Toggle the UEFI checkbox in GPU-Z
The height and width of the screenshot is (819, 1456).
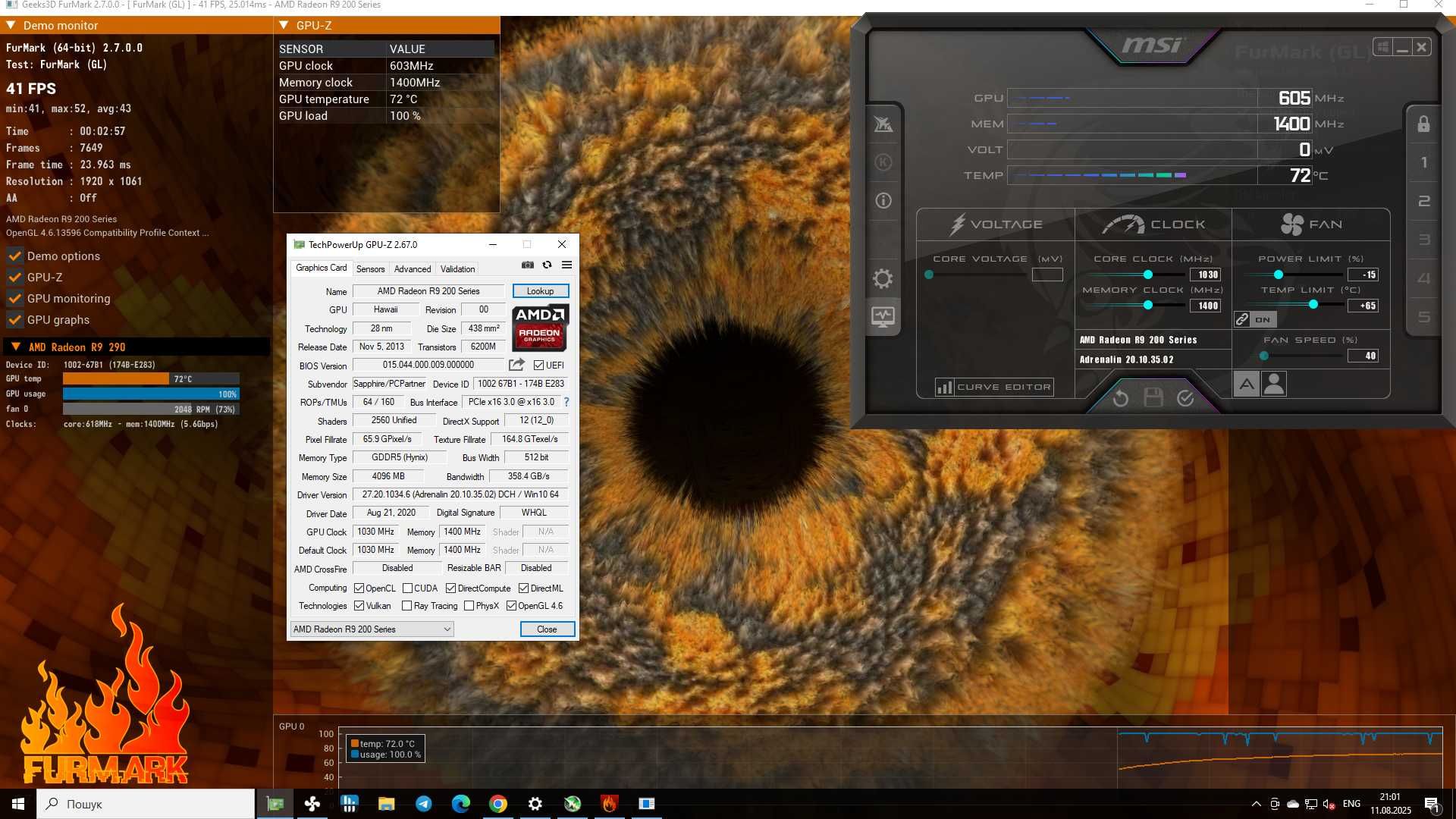538,366
